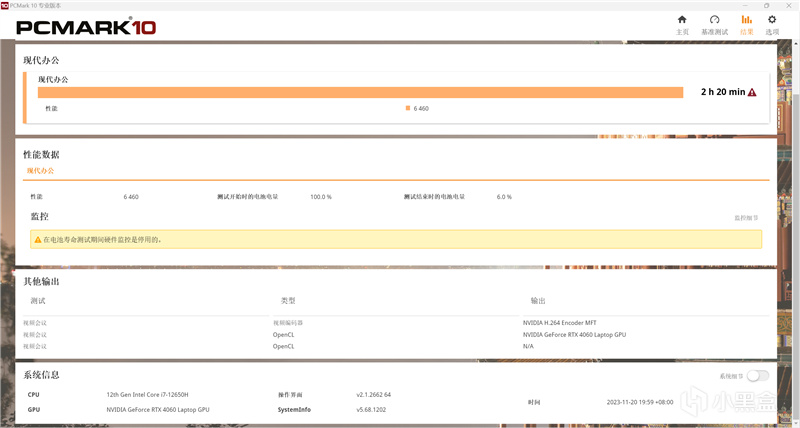Click the PCMARK10 logo

coord(86,27)
